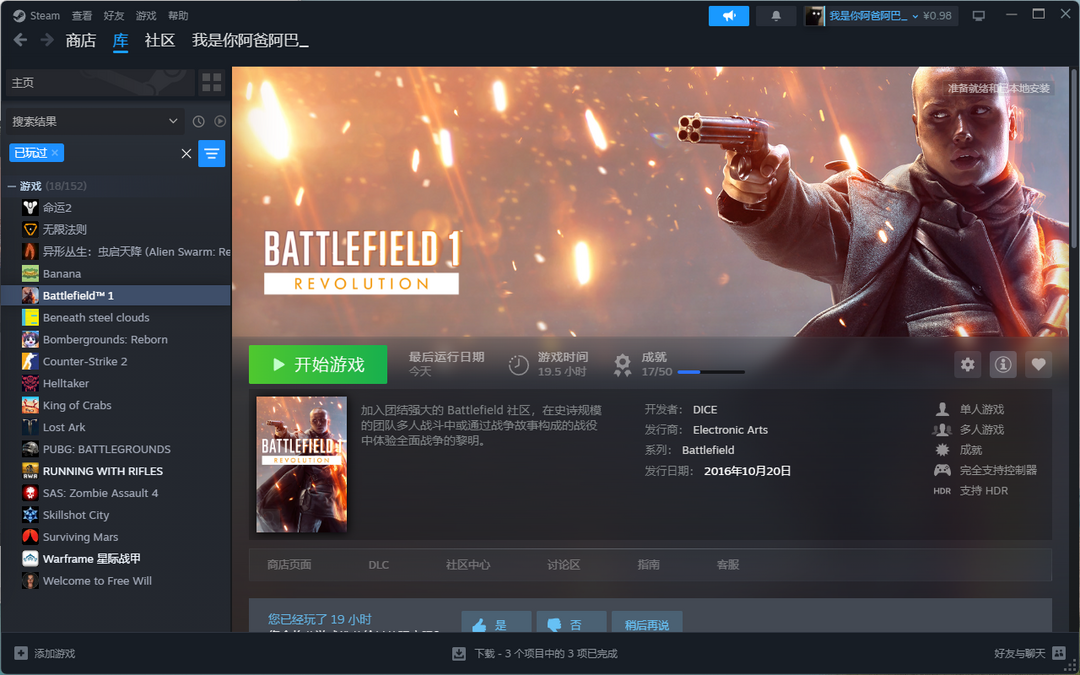Clear the library search with X
The width and height of the screenshot is (1080, 675).
186,154
